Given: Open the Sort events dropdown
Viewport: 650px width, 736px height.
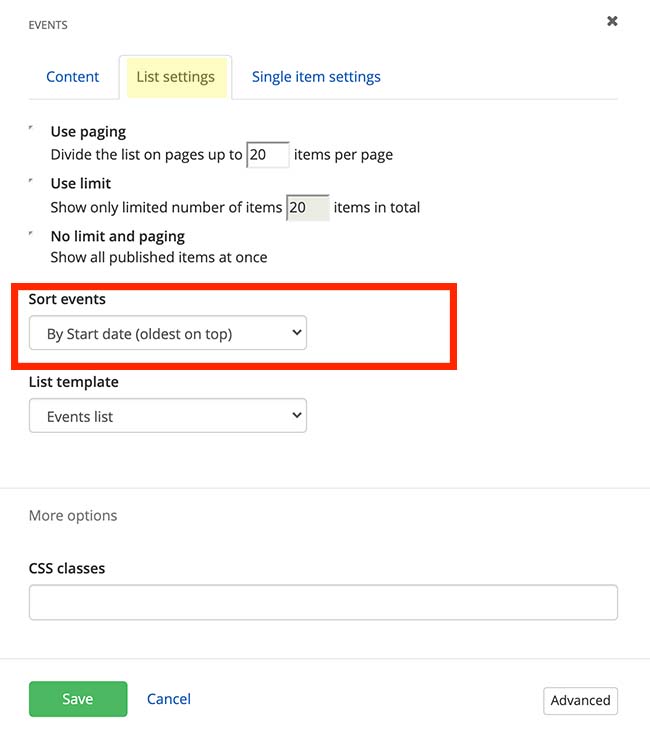Looking at the screenshot, I should (168, 334).
